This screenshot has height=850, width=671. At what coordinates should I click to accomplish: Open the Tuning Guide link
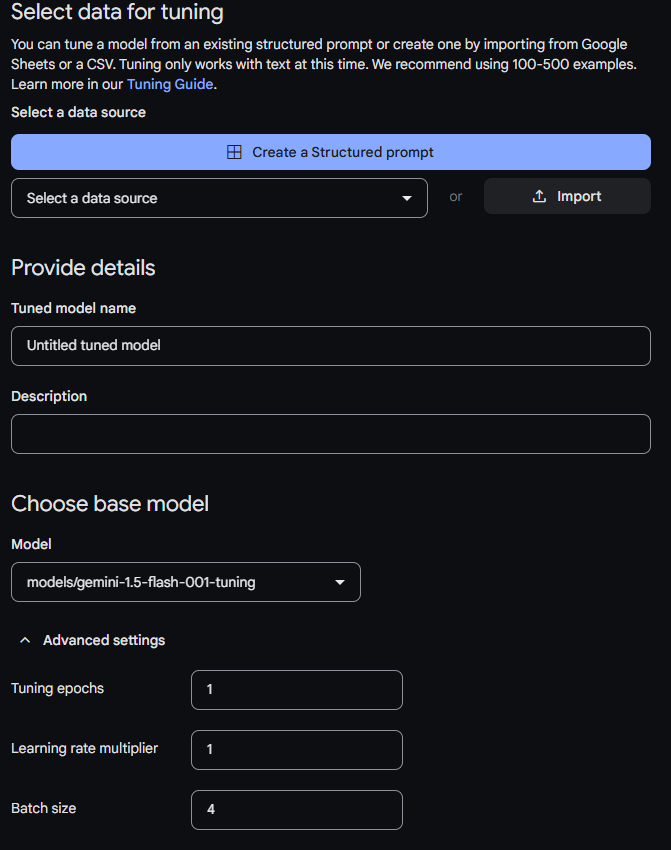170,85
